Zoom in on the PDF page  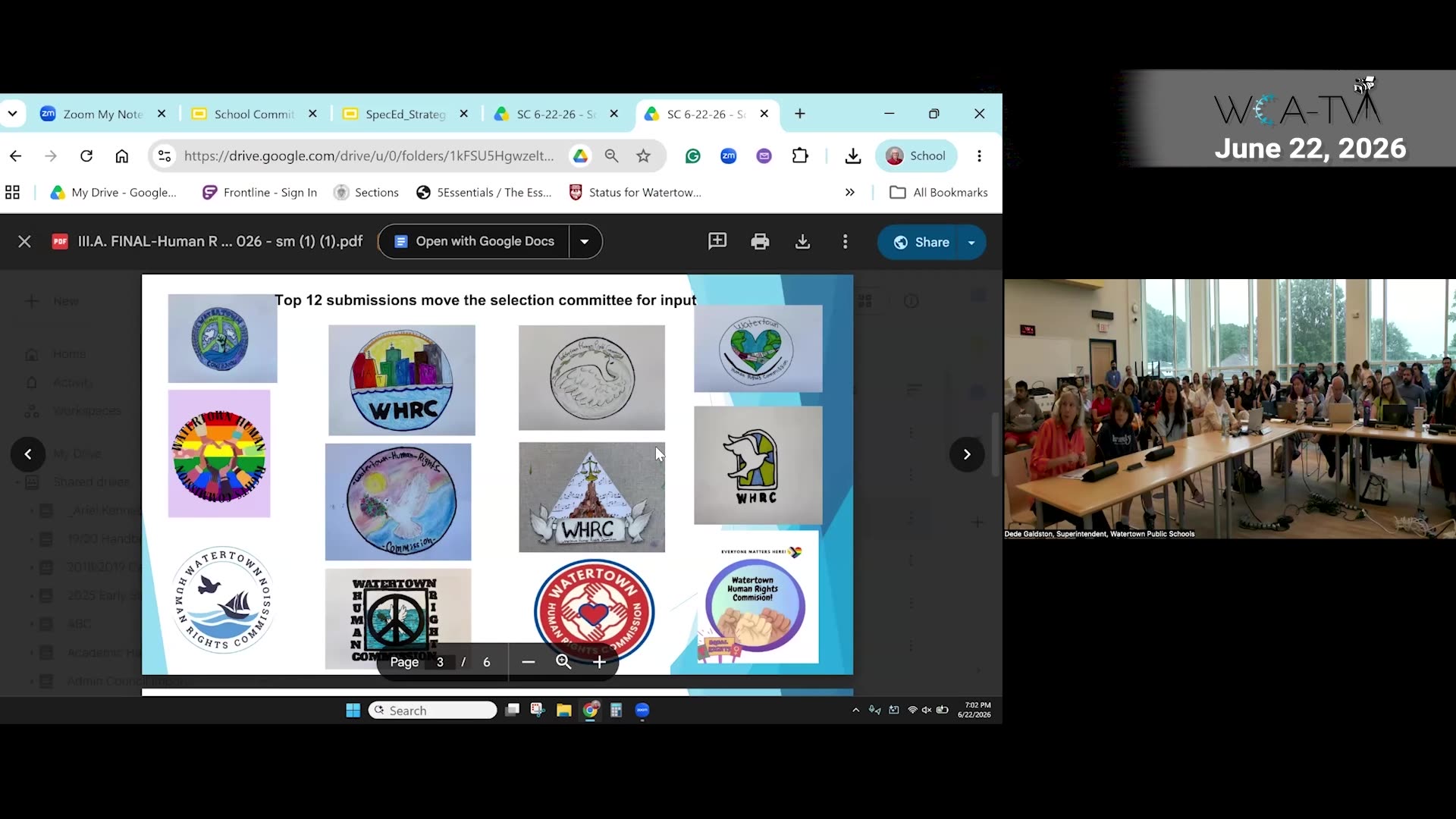point(599,662)
